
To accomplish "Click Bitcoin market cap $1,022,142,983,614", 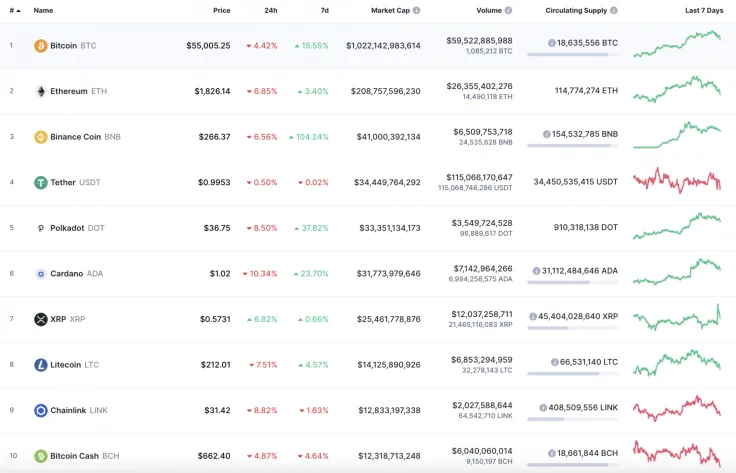I will (383, 46).
